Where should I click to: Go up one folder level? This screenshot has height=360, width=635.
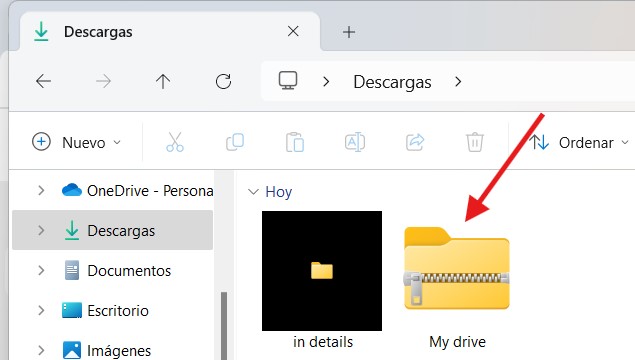[x=163, y=81]
